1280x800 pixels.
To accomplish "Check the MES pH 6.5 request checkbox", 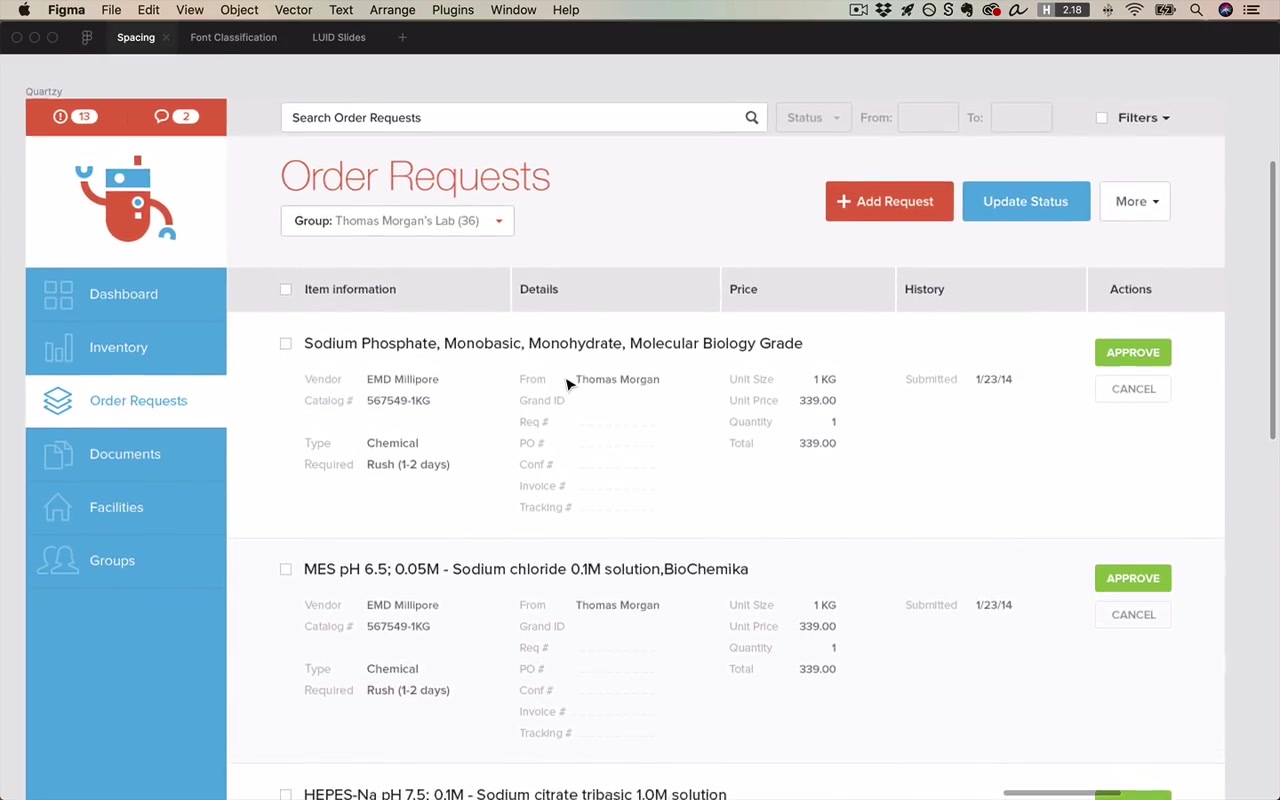I will [286, 569].
